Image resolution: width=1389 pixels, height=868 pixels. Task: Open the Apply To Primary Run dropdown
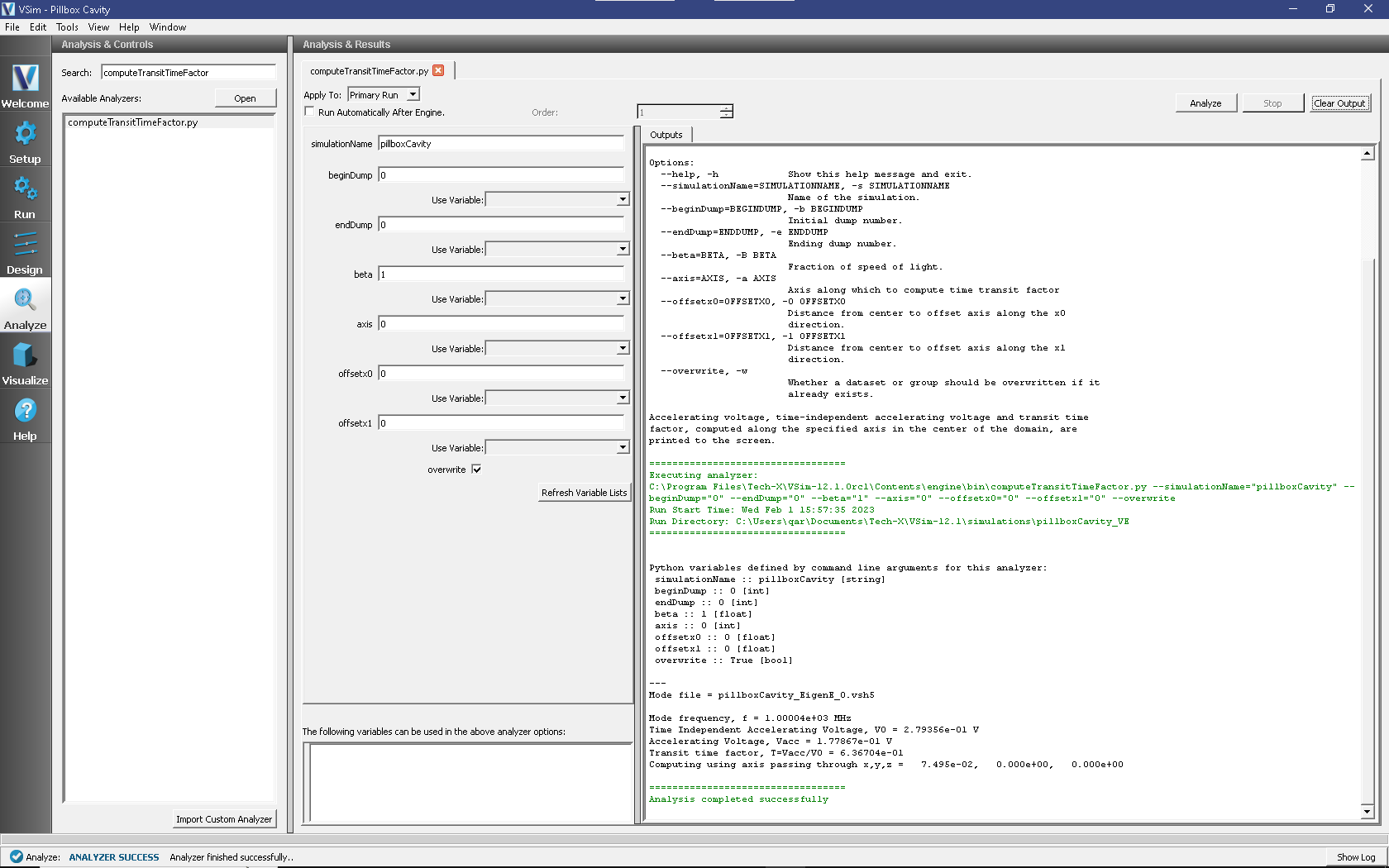pyautogui.click(x=384, y=95)
